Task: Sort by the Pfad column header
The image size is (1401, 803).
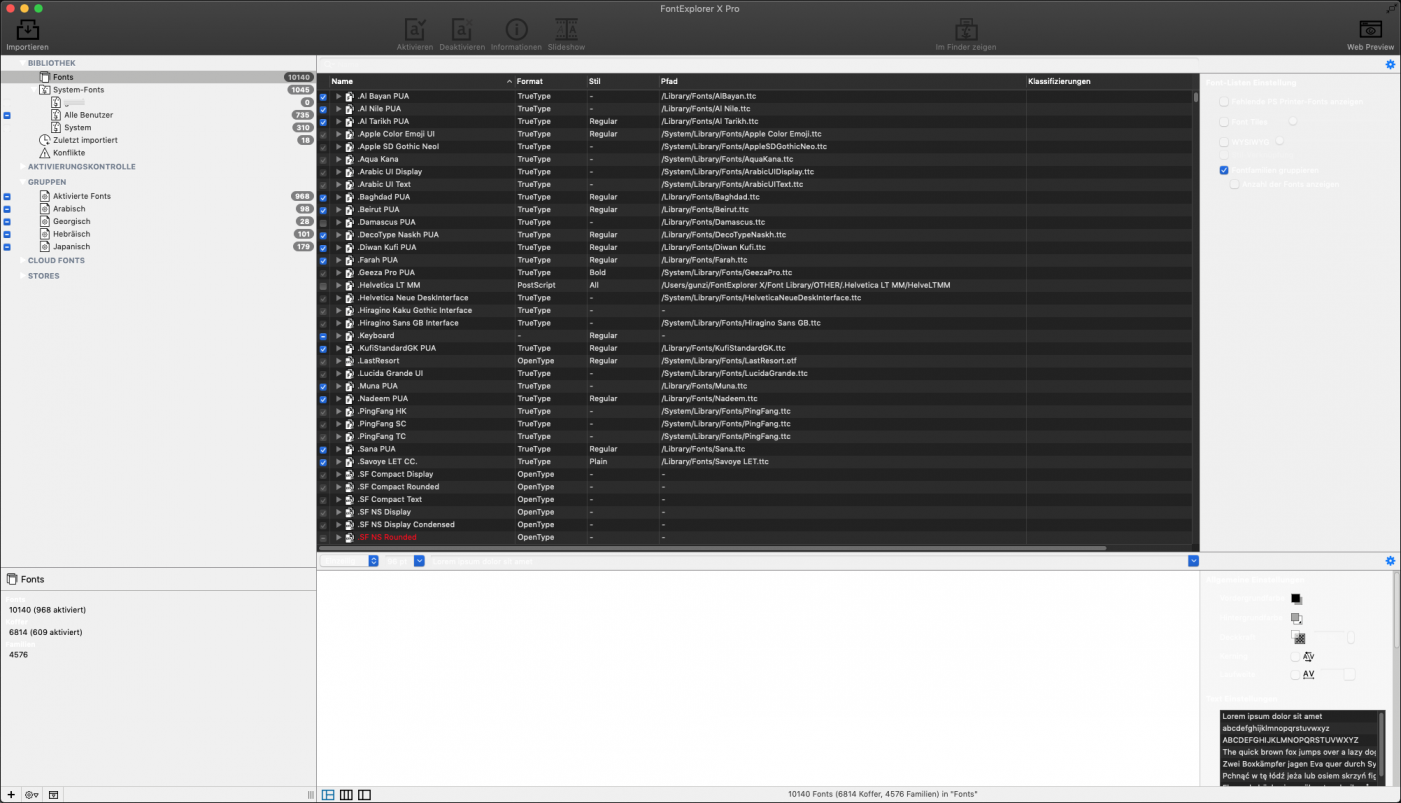Action: 842,81
